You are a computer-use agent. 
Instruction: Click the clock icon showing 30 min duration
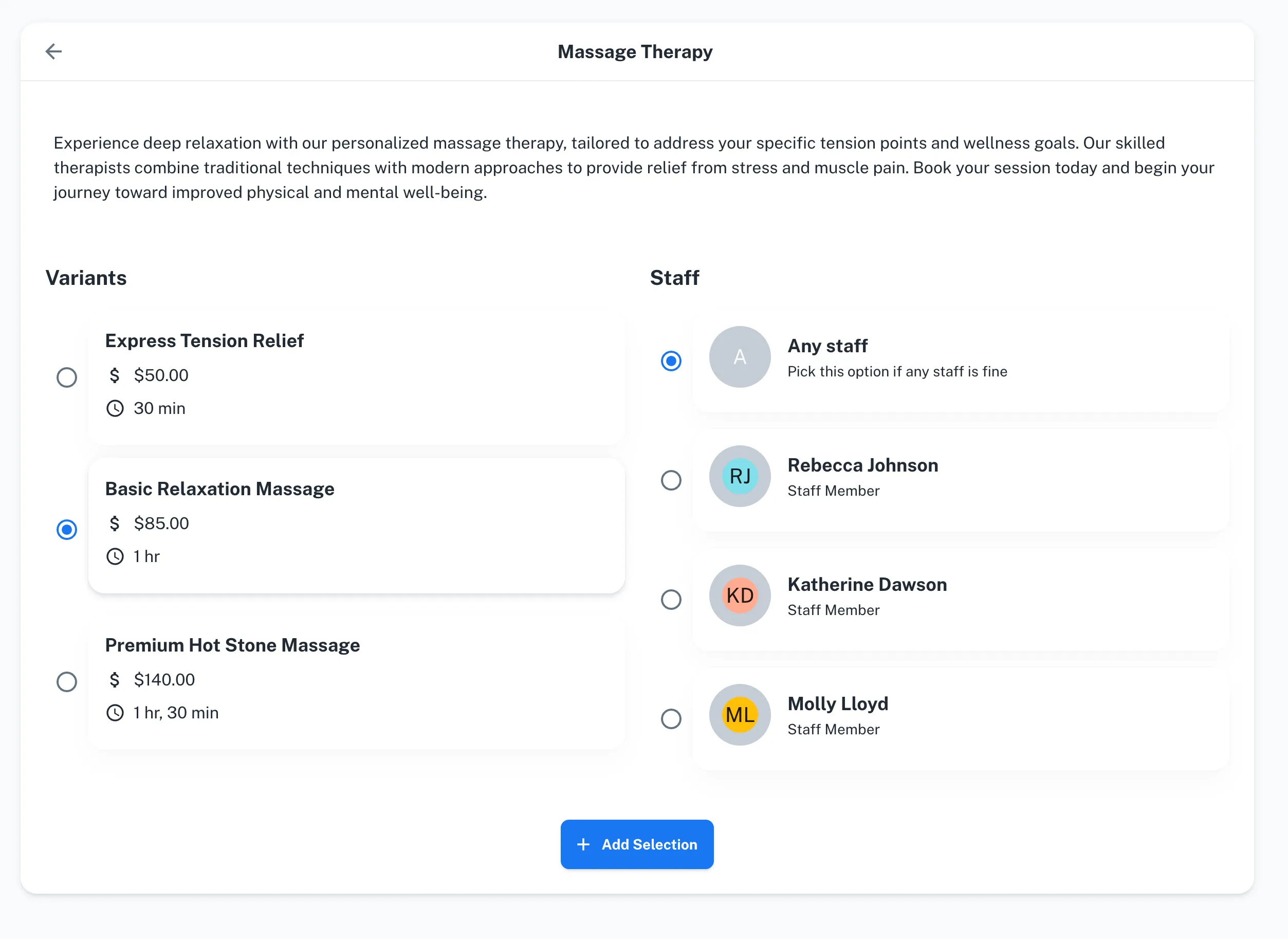click(x=115, y=408)
